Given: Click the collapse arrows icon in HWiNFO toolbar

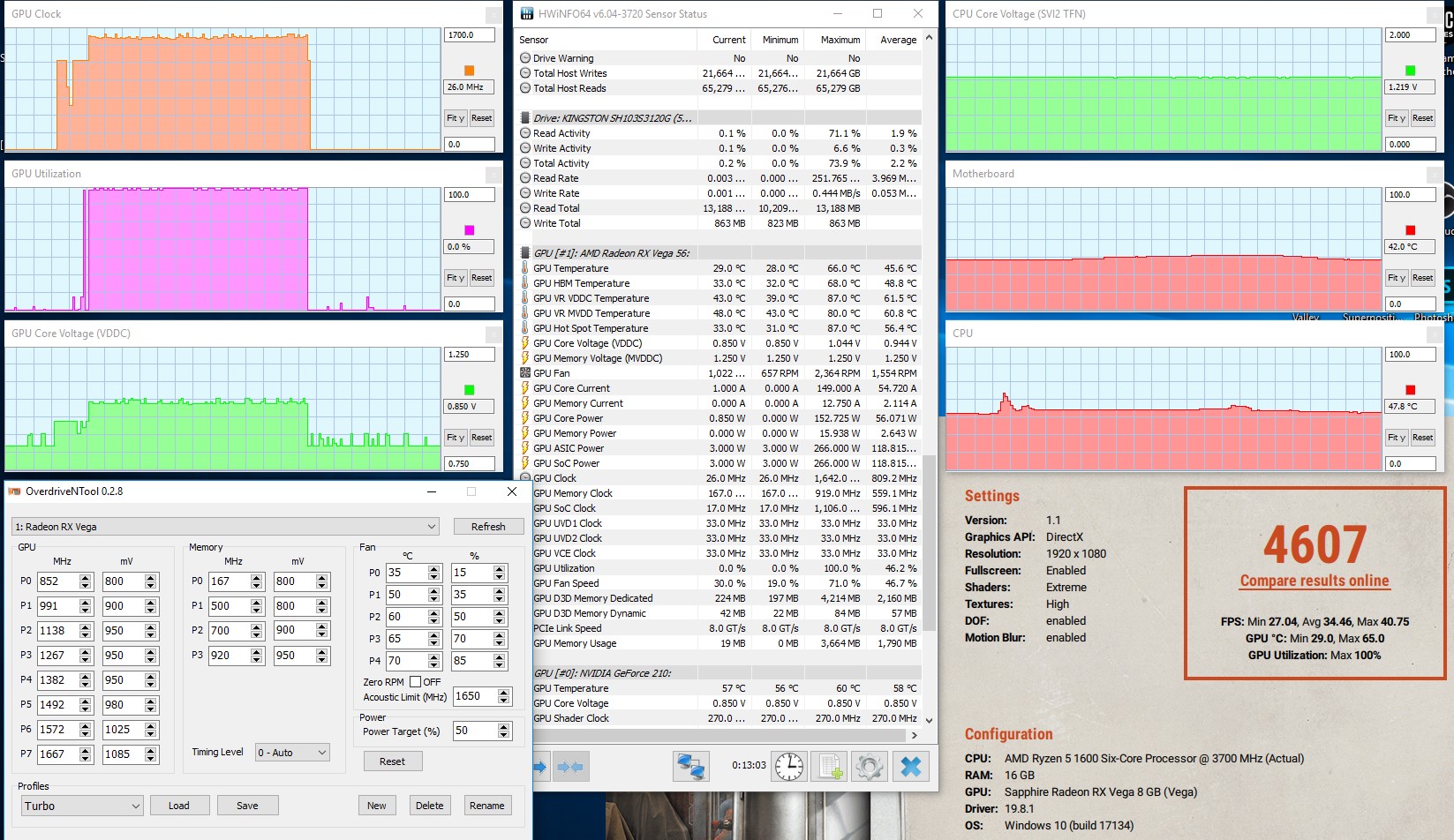Looking at the screenshot, I should coord(570,768).
